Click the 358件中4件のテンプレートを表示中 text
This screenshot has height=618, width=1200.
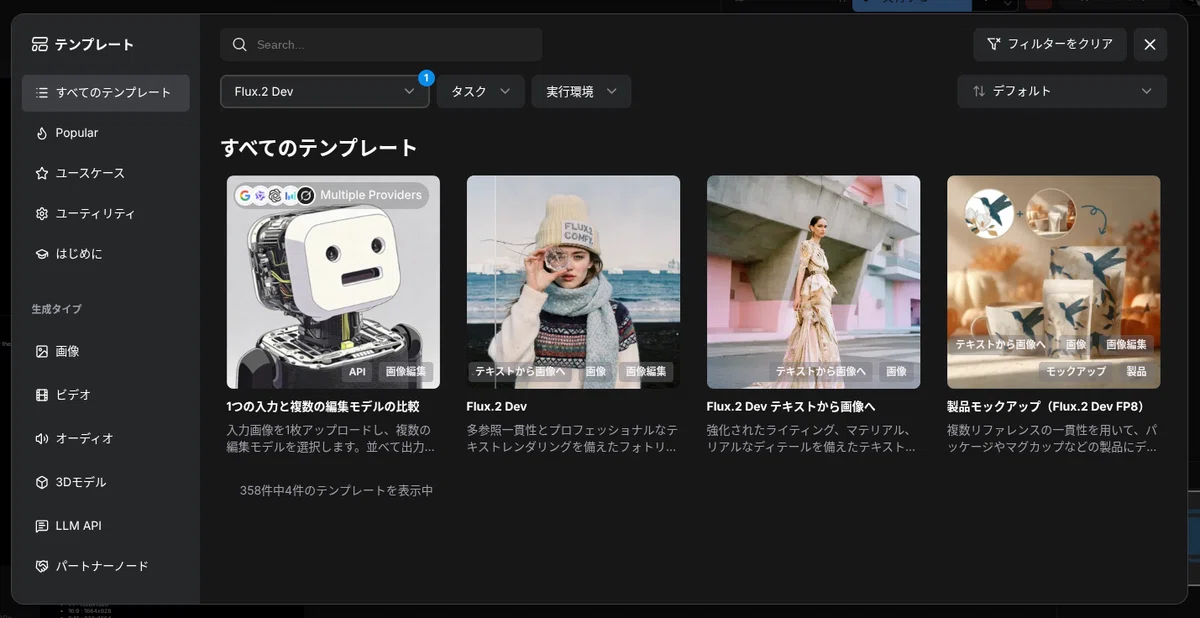pos(336,491)
